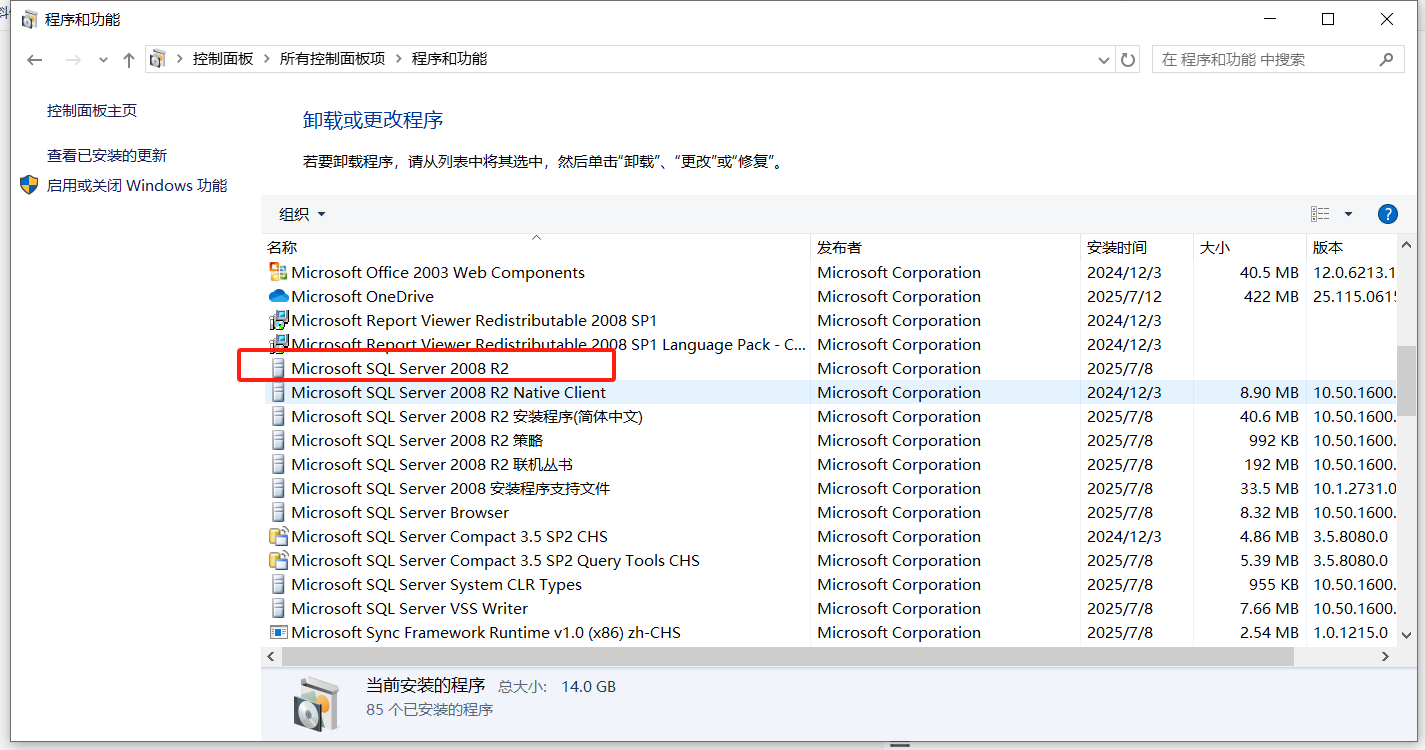1425x750 pixels.
Task: Go back using the Back arrow
Action: coord(35,60)
